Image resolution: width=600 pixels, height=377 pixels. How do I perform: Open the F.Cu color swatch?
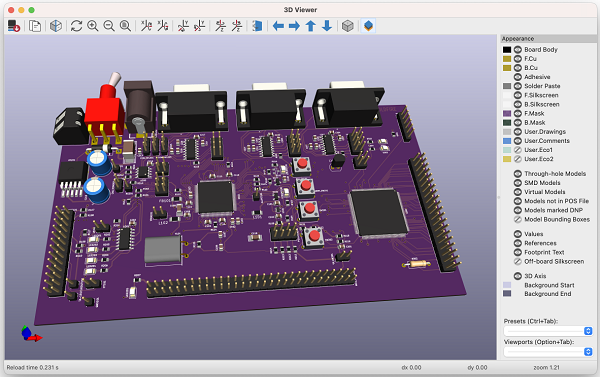click(507, 59)
